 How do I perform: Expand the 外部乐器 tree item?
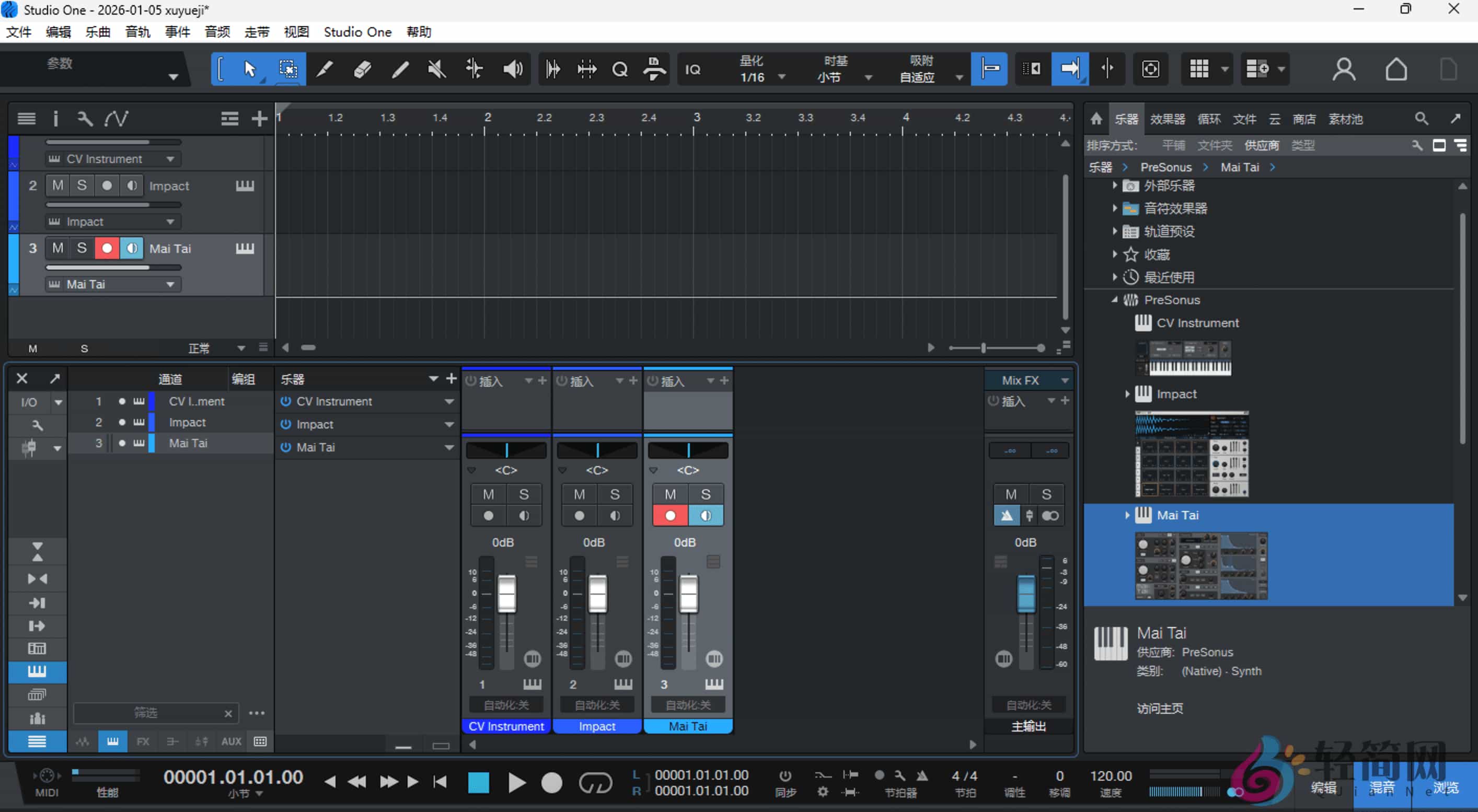(1115, 185)
